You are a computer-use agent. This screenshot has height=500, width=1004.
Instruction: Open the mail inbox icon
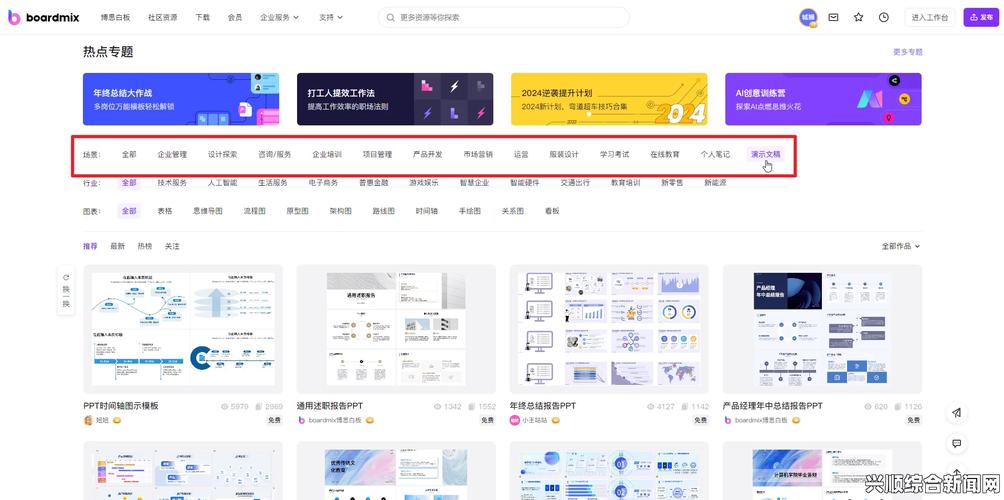pos(833,17)
